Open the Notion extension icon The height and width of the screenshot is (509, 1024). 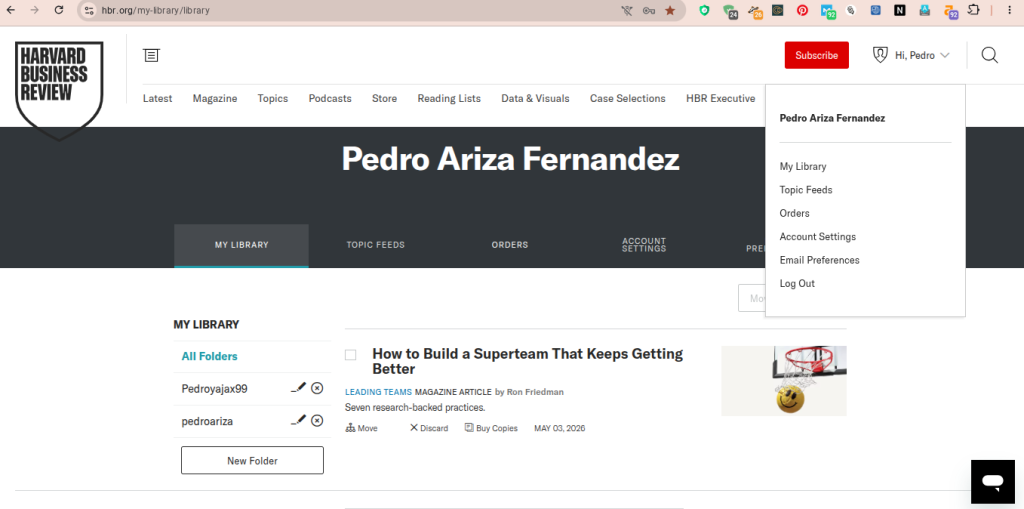click(x=900, y=10)
